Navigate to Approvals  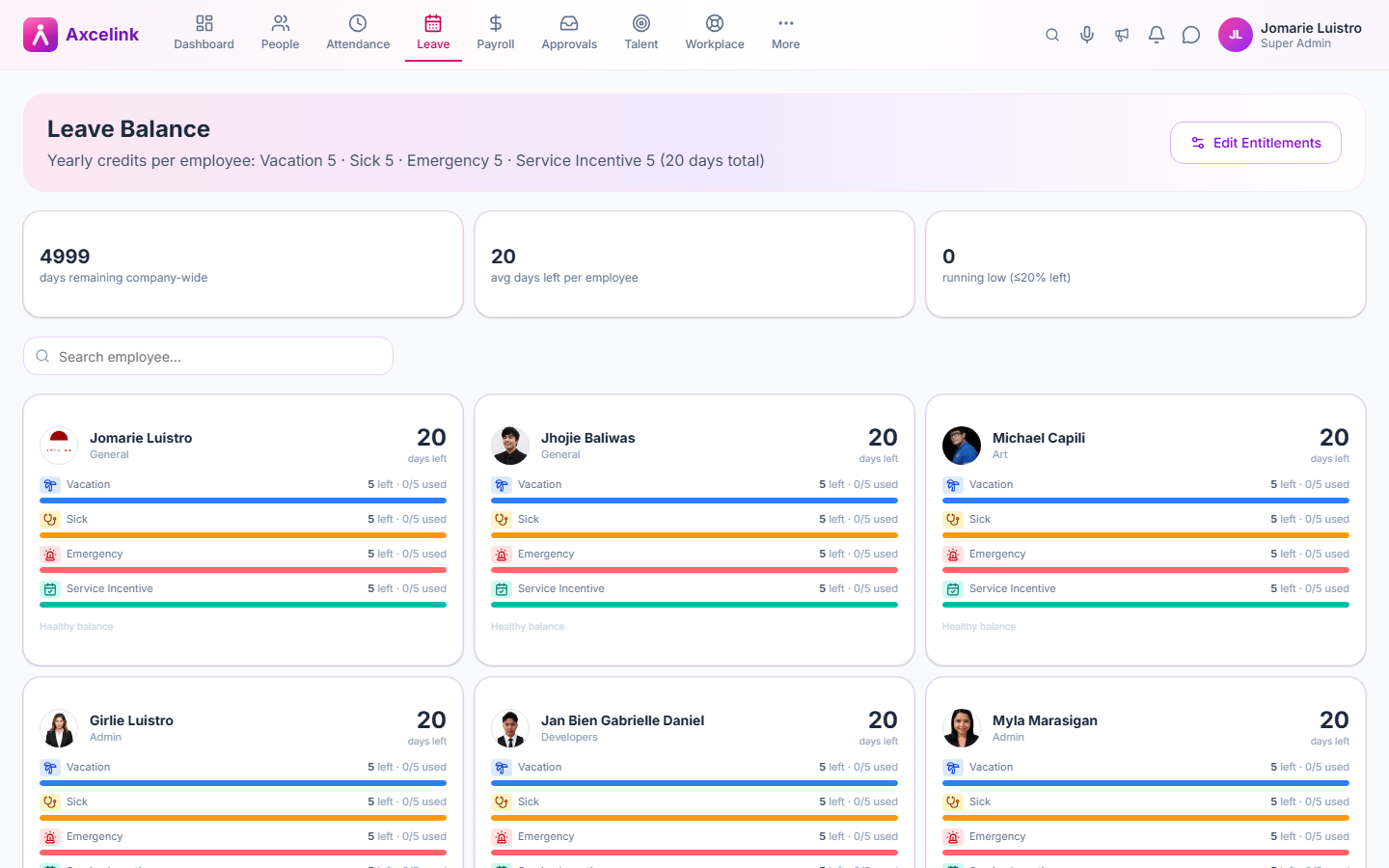coord(569,34)
